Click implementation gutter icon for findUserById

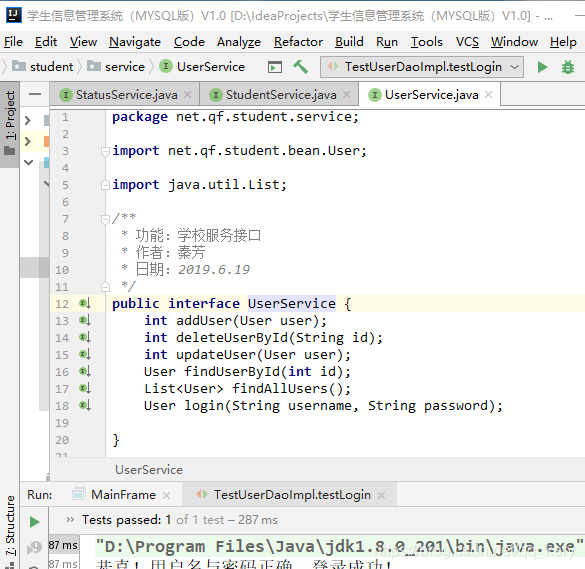click(85, 371)
